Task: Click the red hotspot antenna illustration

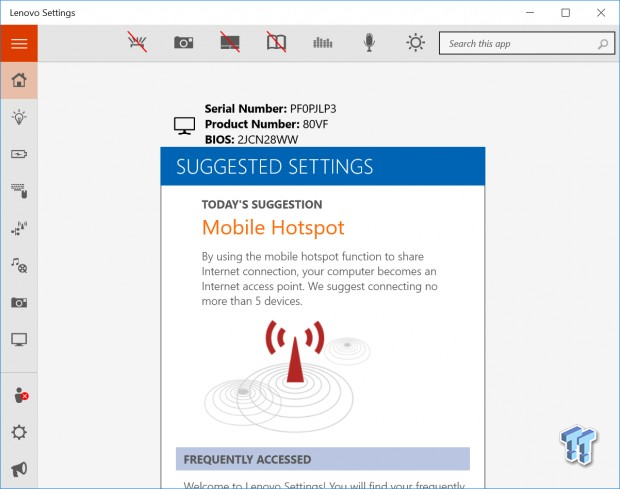Action: (295, 351)
